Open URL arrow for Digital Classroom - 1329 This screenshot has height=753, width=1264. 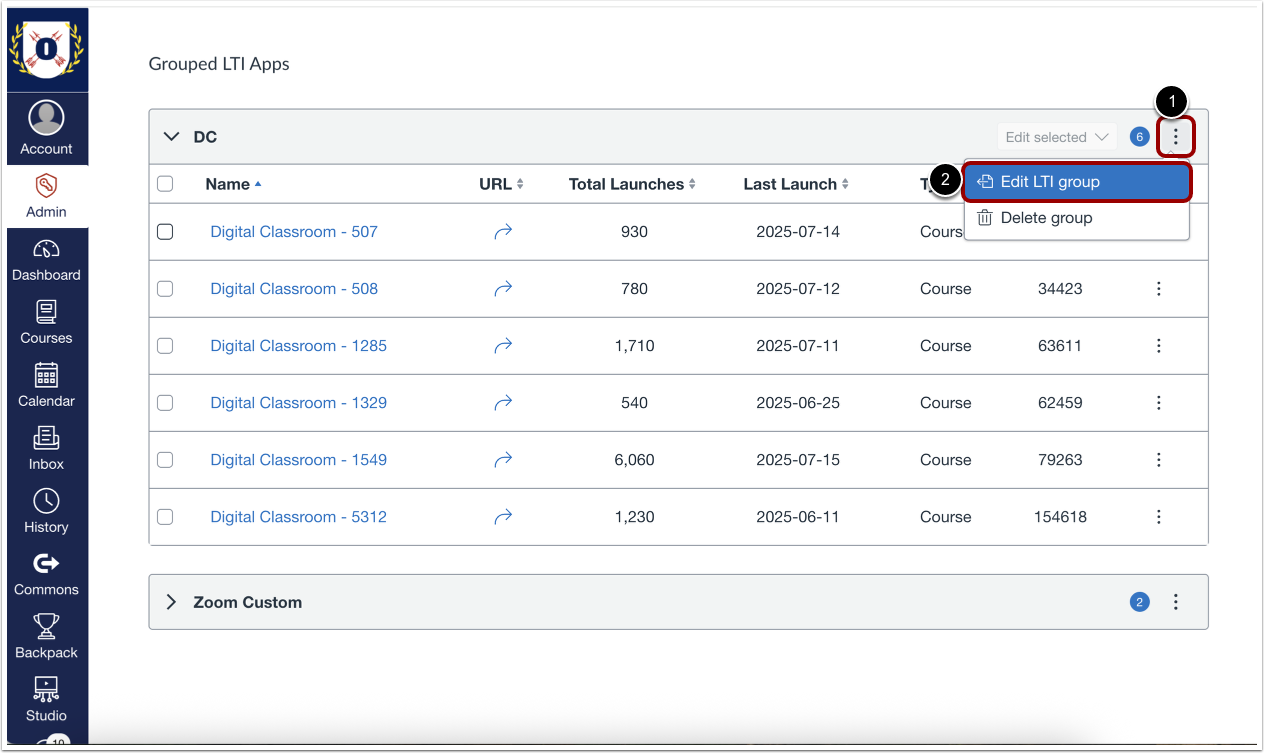(x=503, y=403)
